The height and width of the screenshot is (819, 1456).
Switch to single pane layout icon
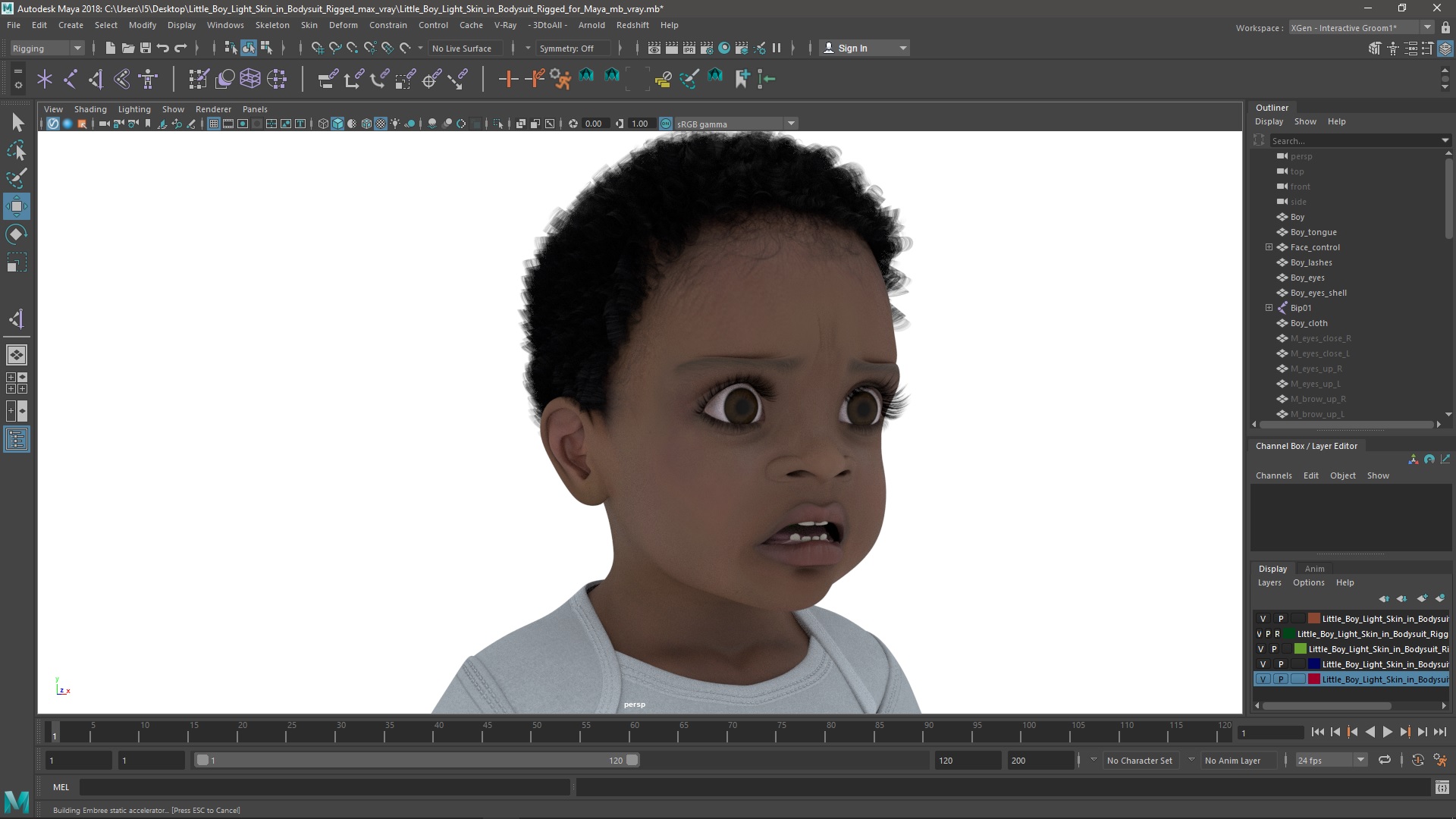pos(17,354)
